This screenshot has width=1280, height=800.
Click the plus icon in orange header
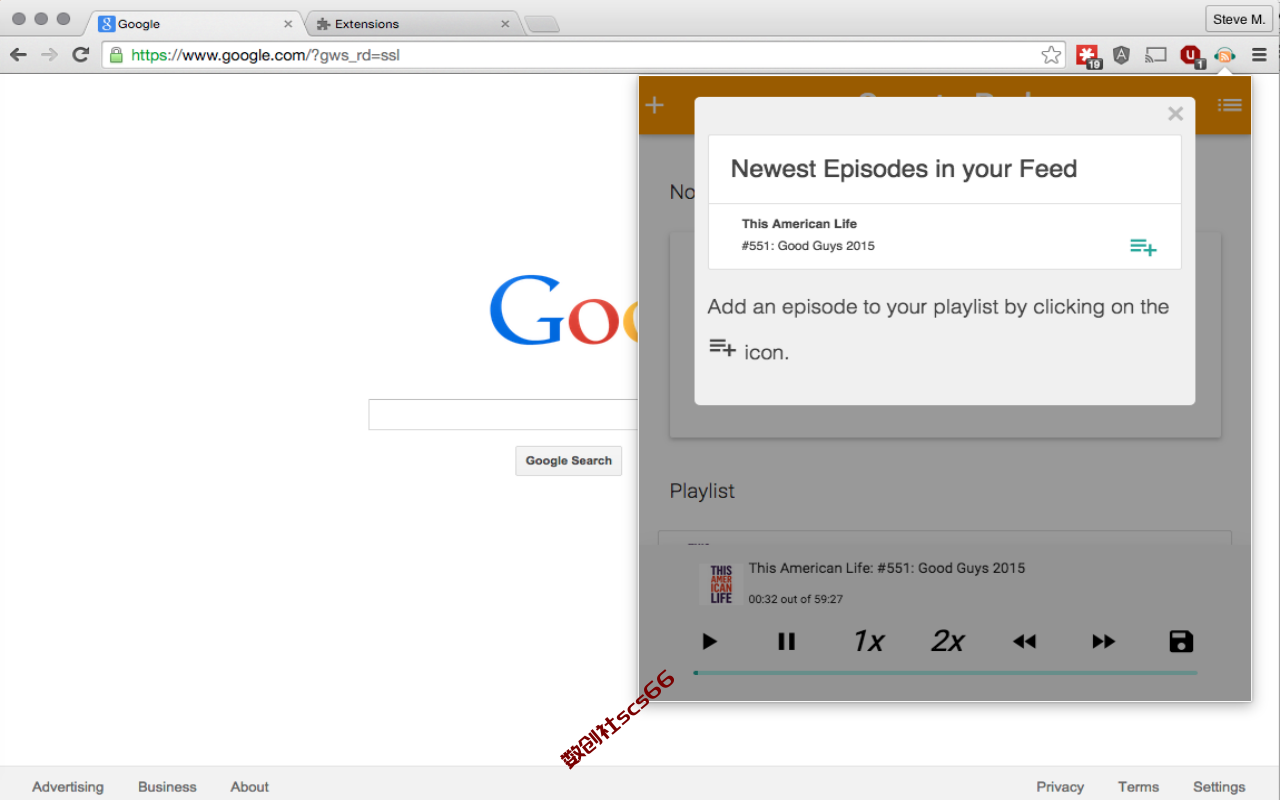(655, 105)
